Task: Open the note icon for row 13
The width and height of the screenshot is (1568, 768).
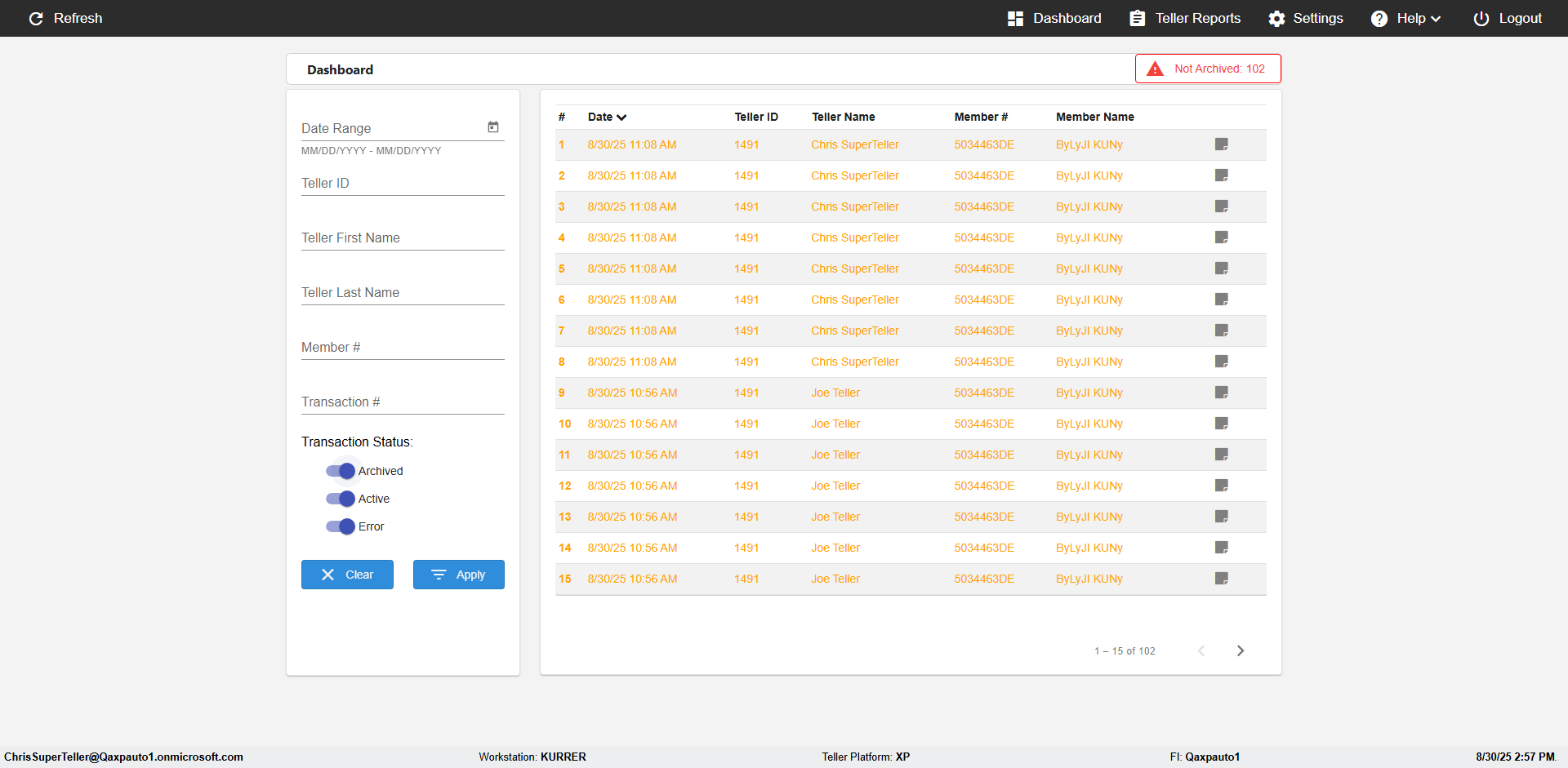Action: [x=1222, y=517]
